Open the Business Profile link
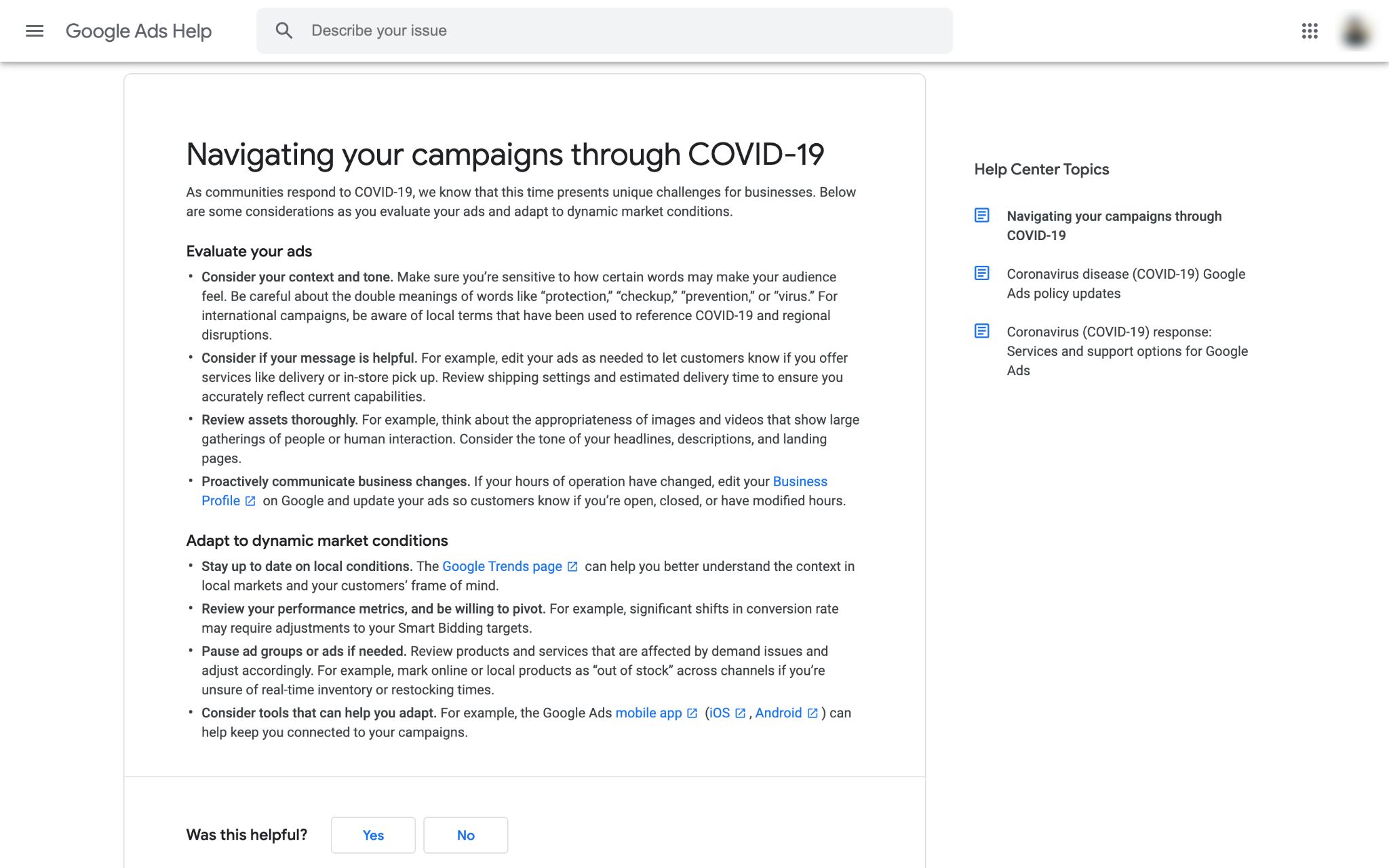 [x=800, y=481]
